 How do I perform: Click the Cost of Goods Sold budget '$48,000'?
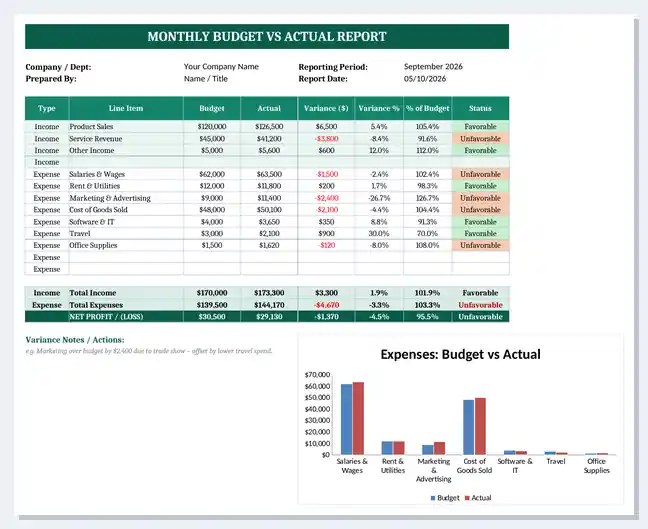click(212, 210)
